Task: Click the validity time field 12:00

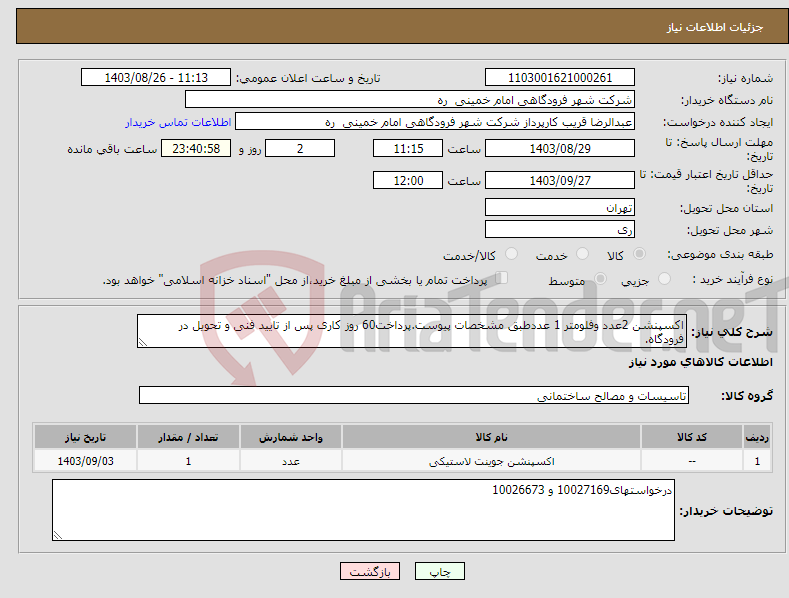Action: click(408, 180)
